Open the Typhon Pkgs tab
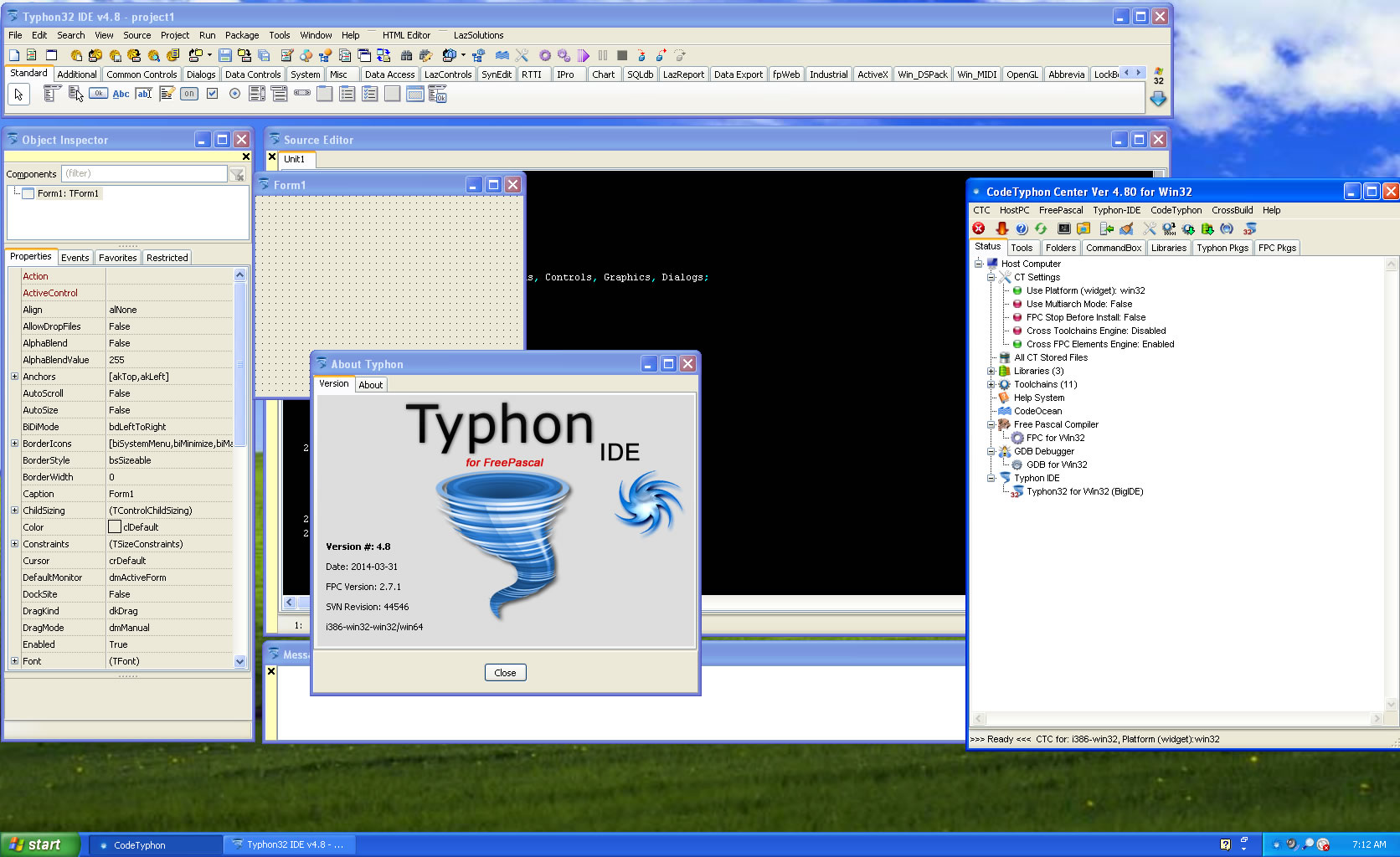Image resolution: width=1400 pixels, height=857 pixels. pyautogui.click(x=1222, y=248)
